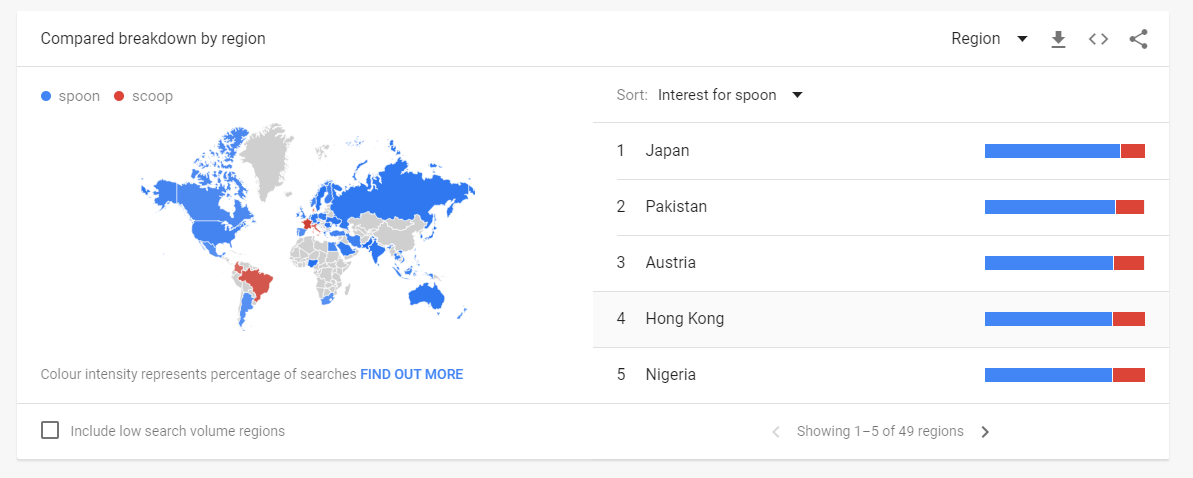The height and width of the screenshot is (478, 1193).
Task: Open the embed code icon
Action: (1098, 40)
